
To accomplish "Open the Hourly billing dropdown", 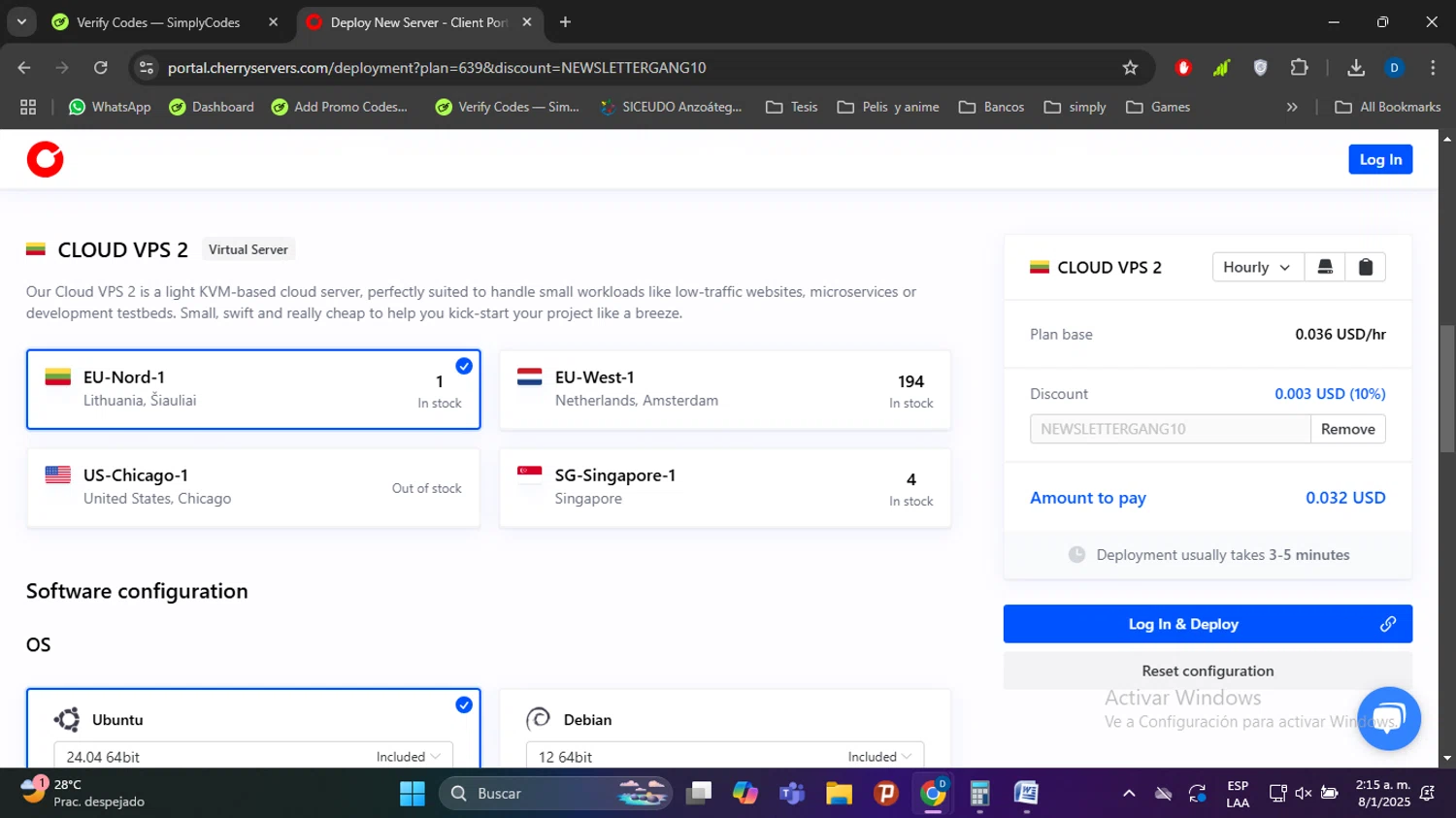I will 1257,267.
